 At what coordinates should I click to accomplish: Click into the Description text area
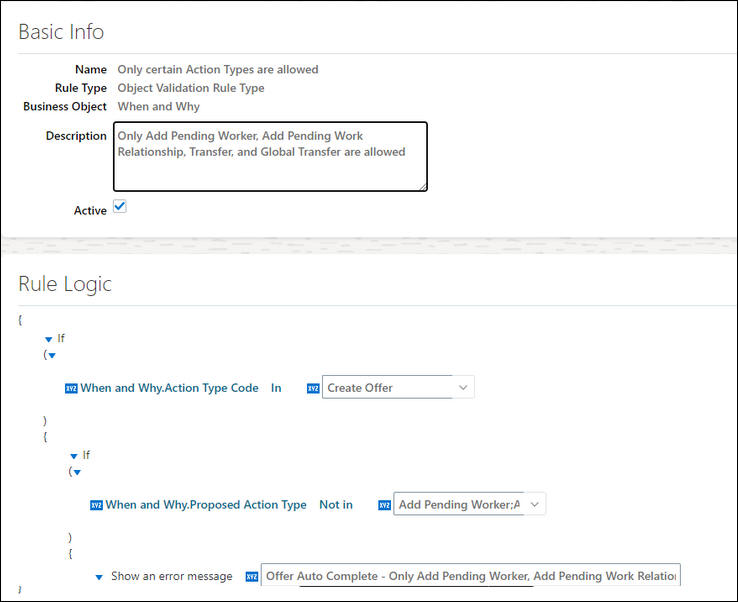[x=270, y=156]
